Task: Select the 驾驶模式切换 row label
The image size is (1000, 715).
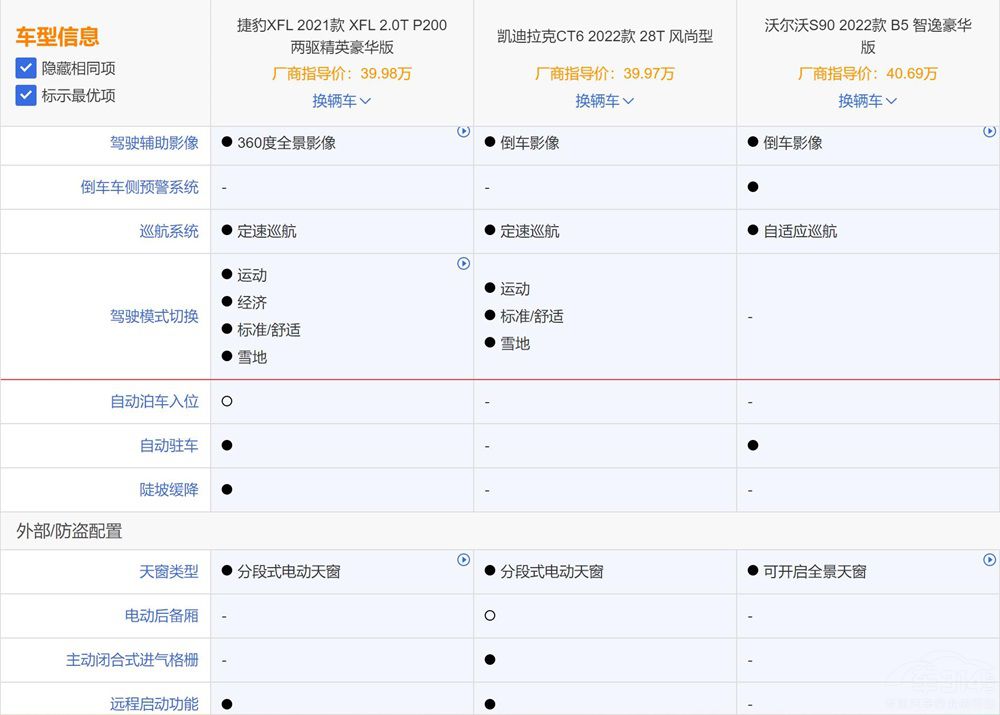Action: 154,316
